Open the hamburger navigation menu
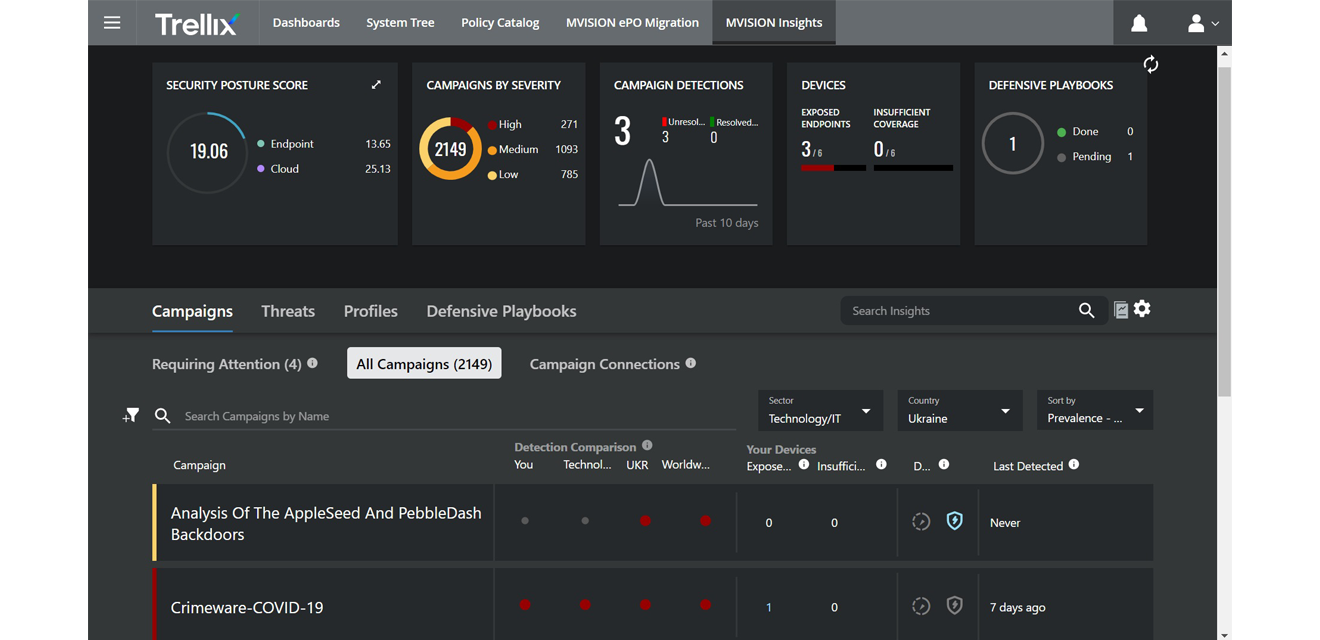Screen dimensions: 1320x640 tap(112, 22)
